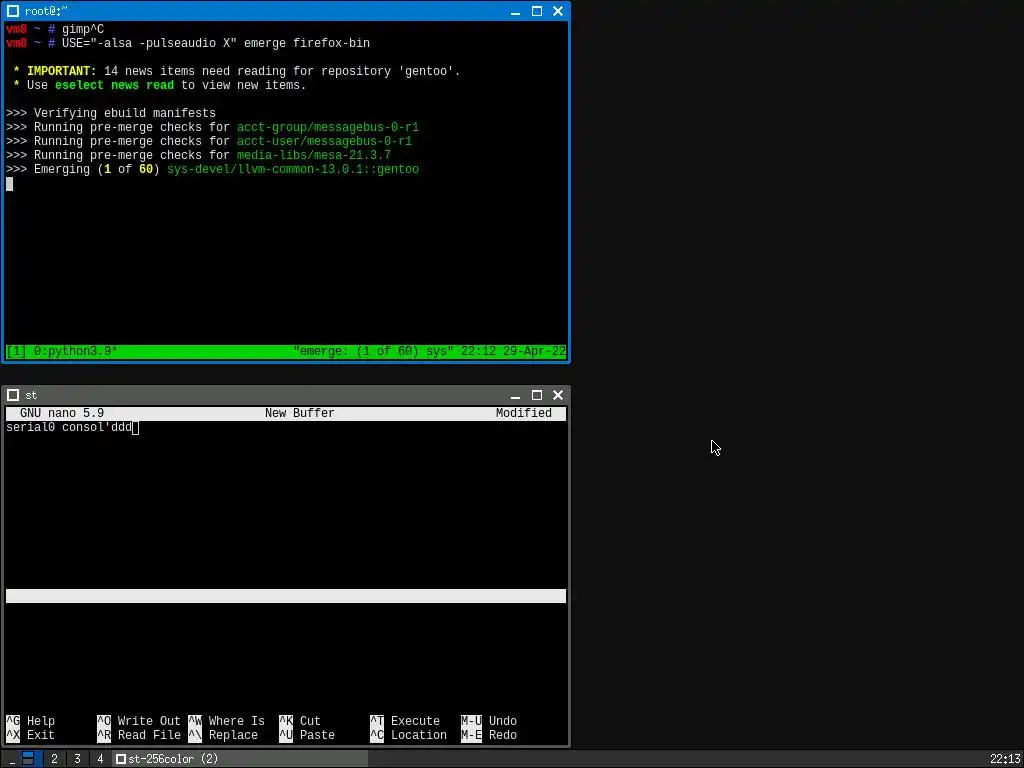Click the ^\ Replace shortcut in nano
The image size is (1024, 768).
223,735
